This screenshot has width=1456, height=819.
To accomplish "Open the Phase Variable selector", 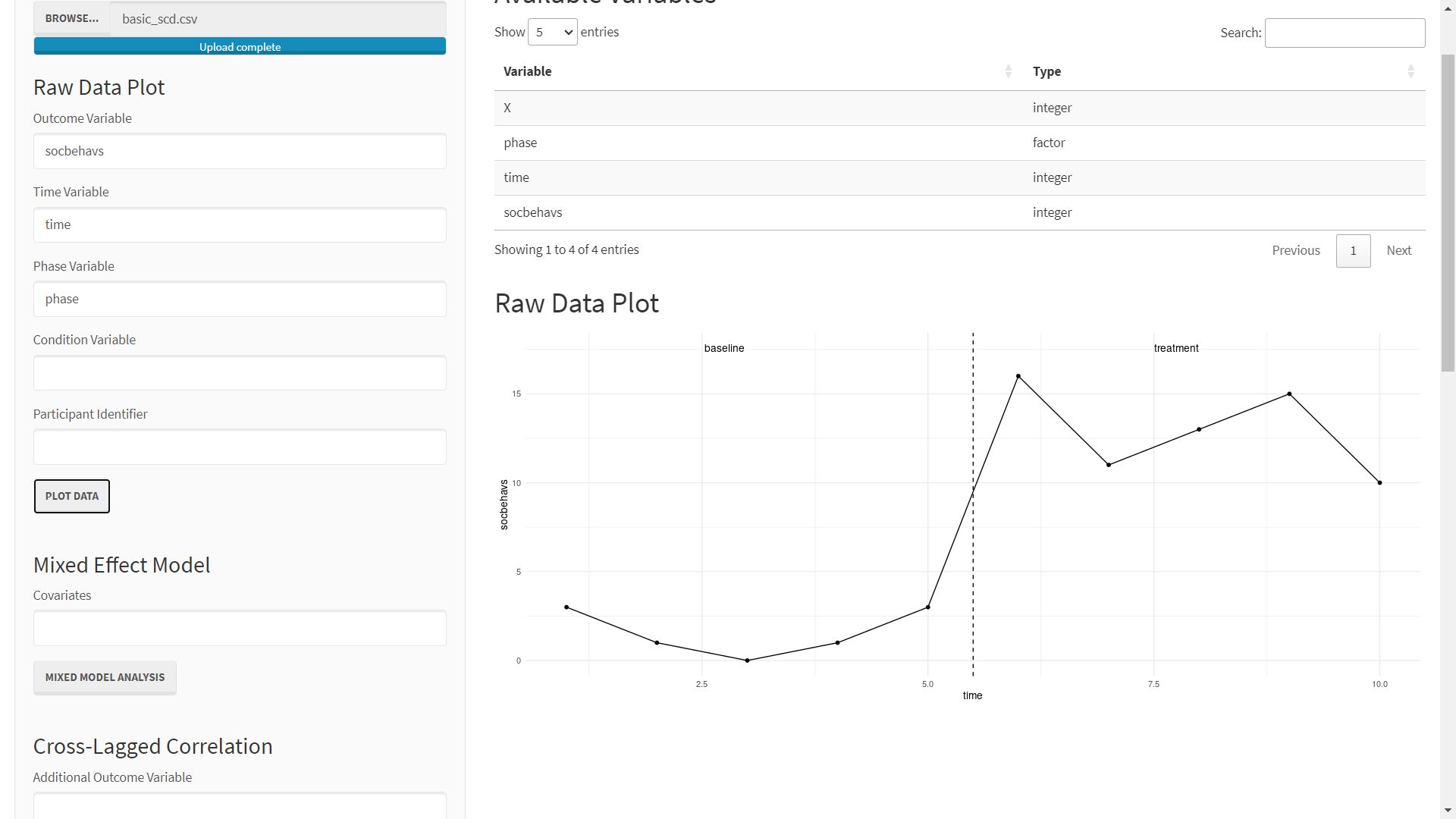I will coord(240,299).
